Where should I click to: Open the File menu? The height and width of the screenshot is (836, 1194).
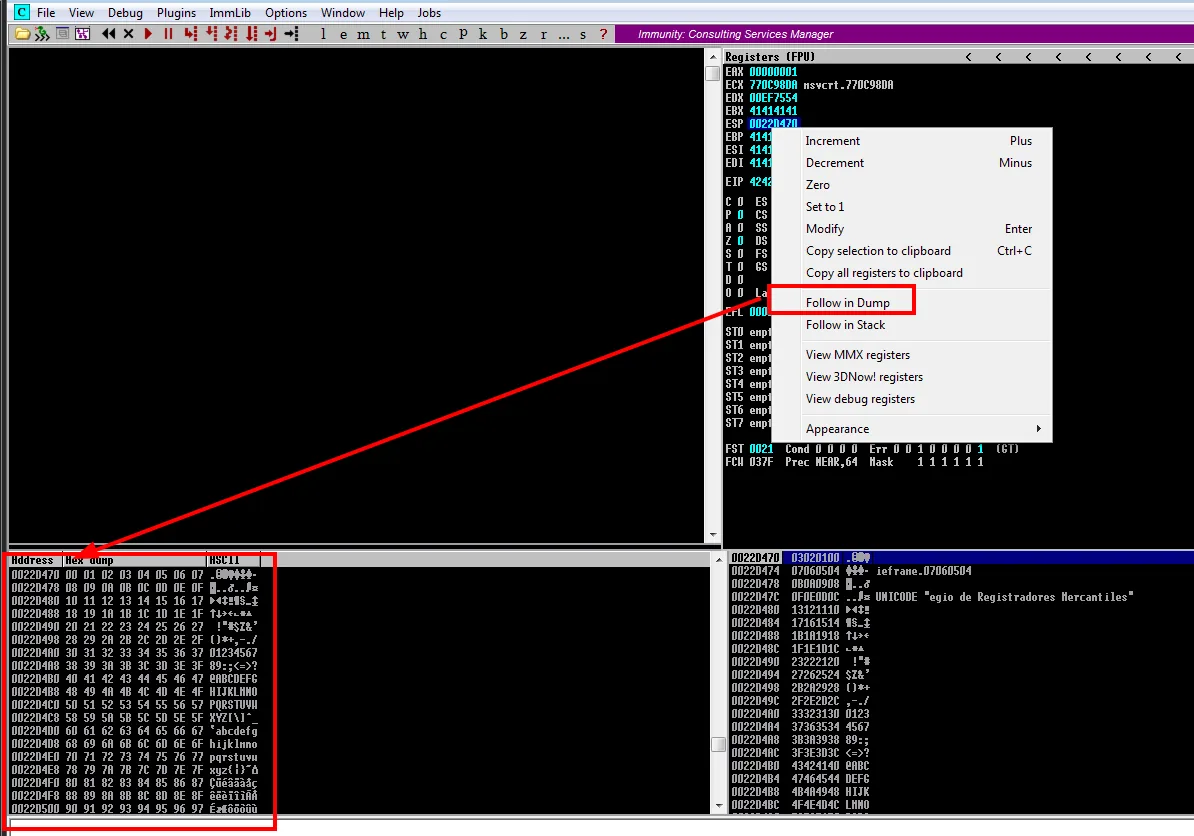click(x=46, y=12)
